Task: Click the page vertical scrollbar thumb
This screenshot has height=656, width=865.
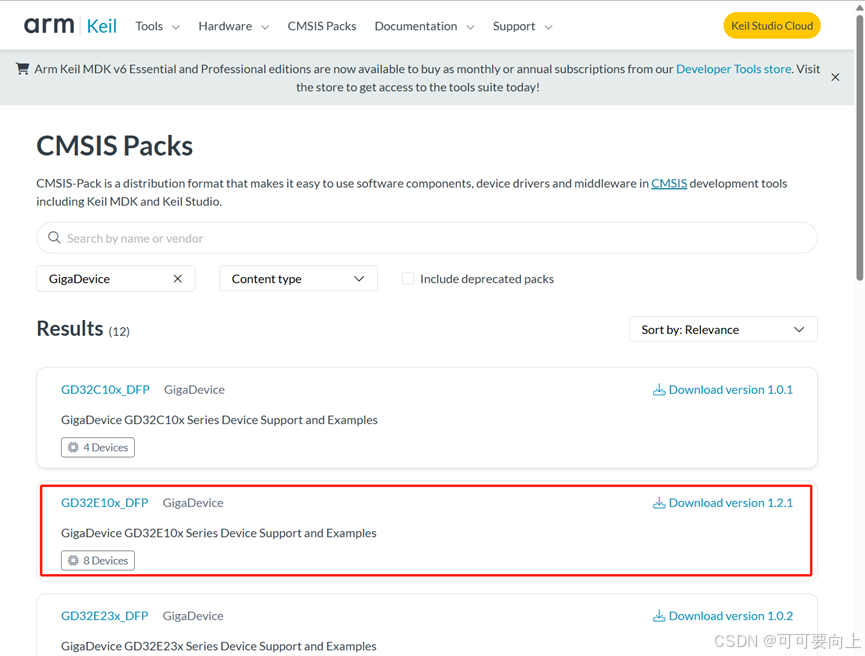Action: 859,148
